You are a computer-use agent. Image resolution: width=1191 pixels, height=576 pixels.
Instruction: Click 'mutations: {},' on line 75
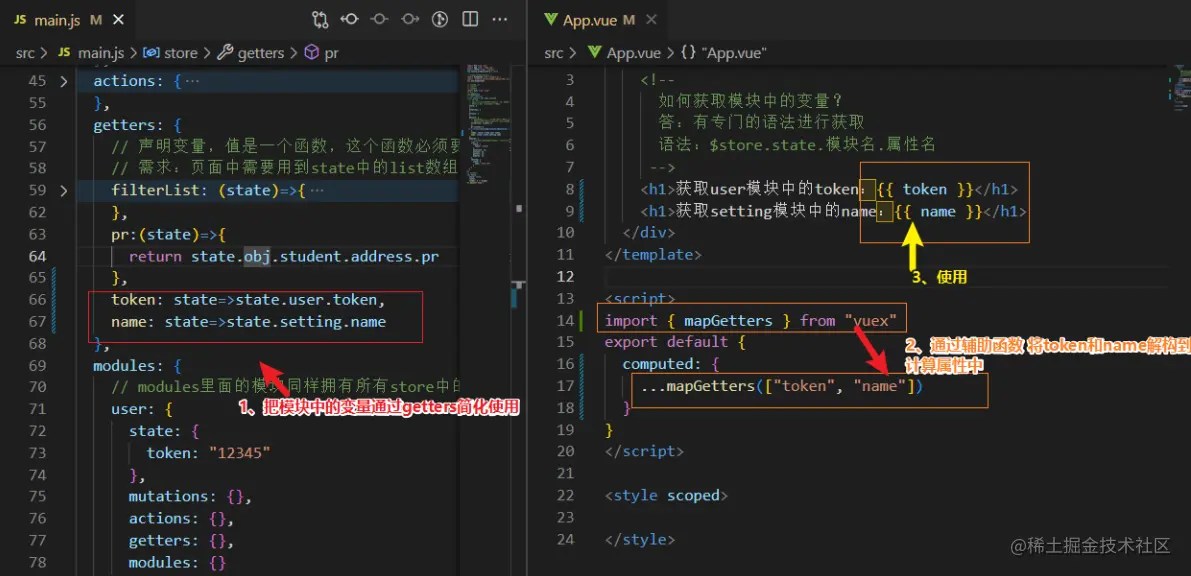tap(190, 497)
